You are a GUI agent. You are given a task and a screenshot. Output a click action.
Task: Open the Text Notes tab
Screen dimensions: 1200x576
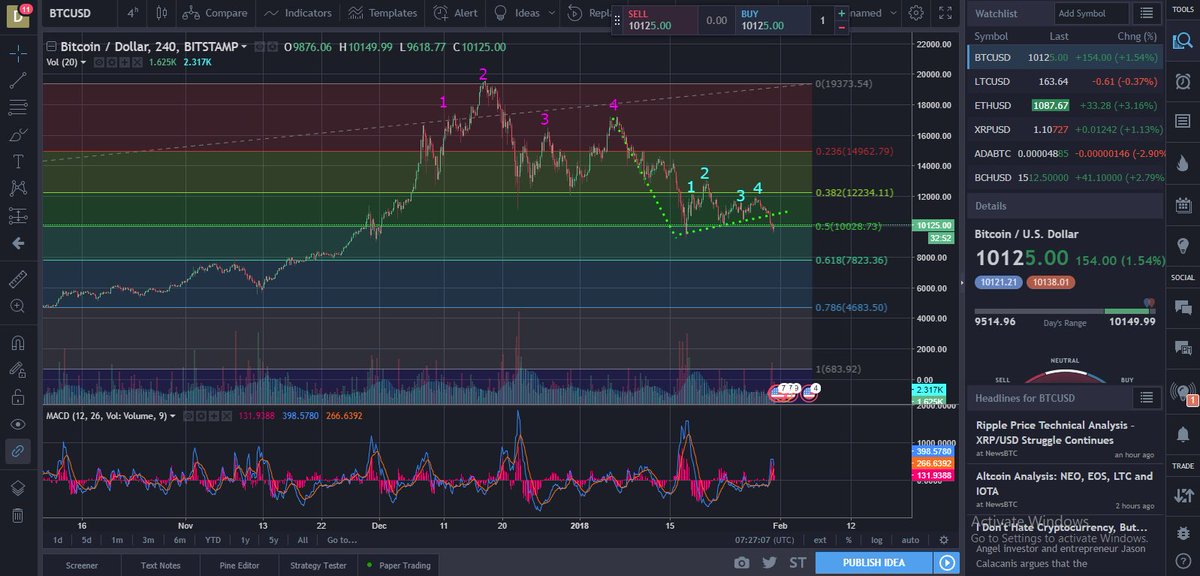161,565
